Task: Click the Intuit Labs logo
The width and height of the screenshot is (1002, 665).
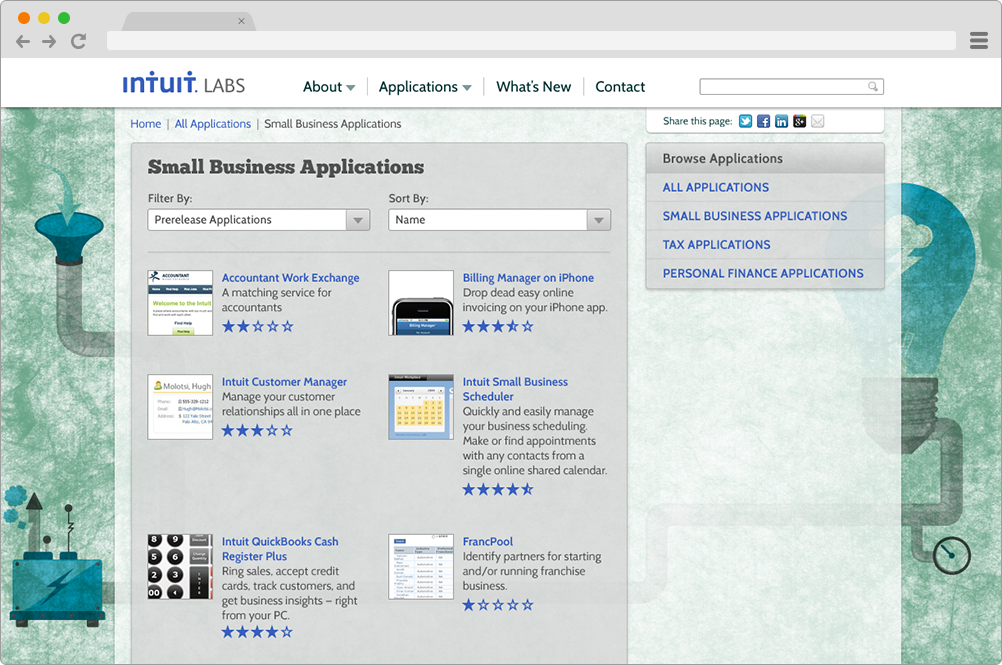Action: 184,84
